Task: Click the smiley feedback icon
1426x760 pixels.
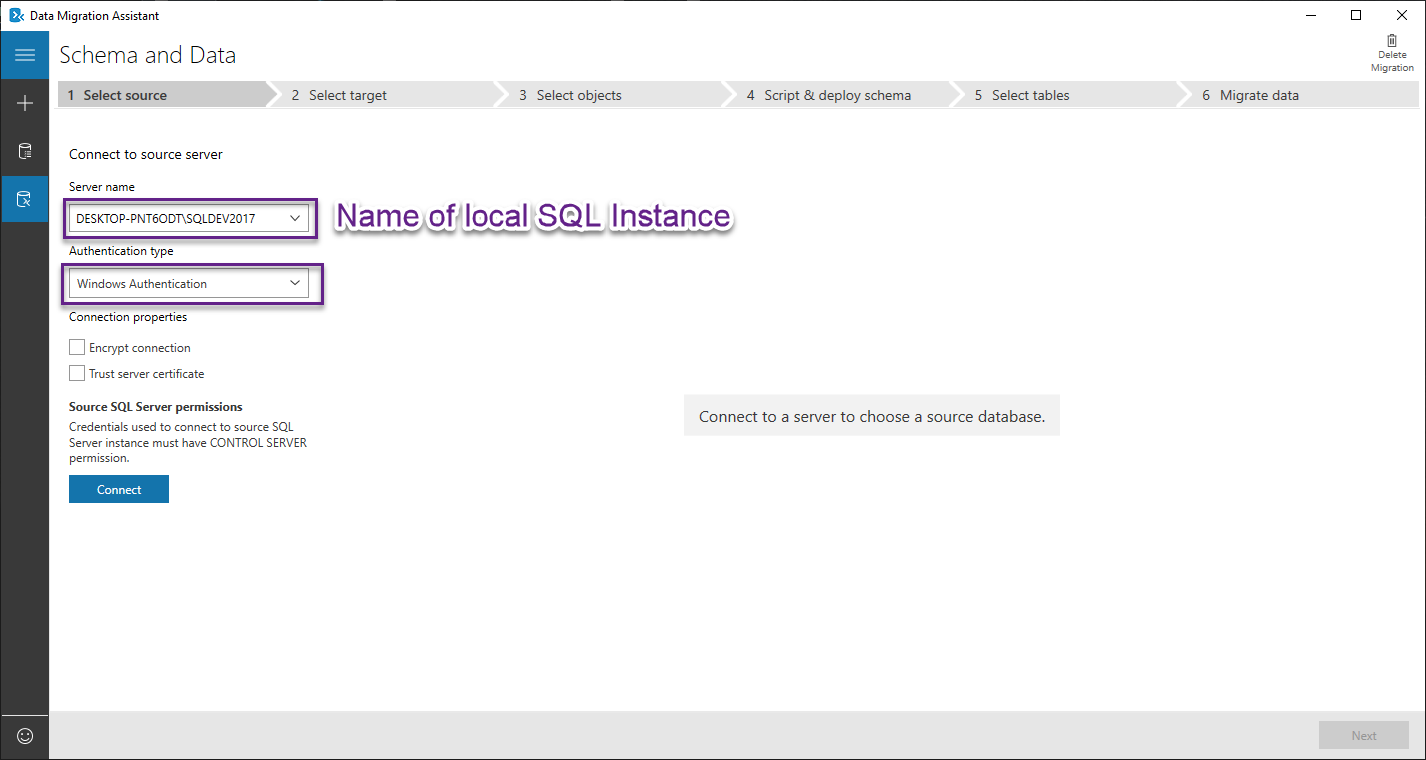Action: 25,736
